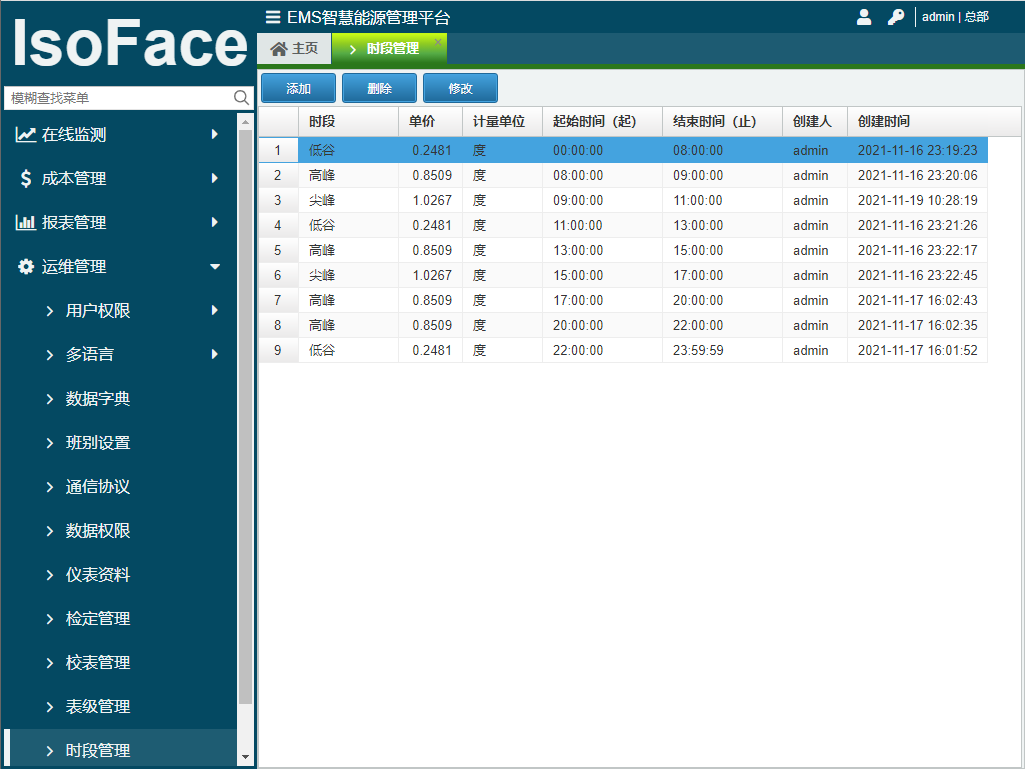Click the home icon on 主页 tab
This screenshot has height=769, width=1025.
coord(279,48)
